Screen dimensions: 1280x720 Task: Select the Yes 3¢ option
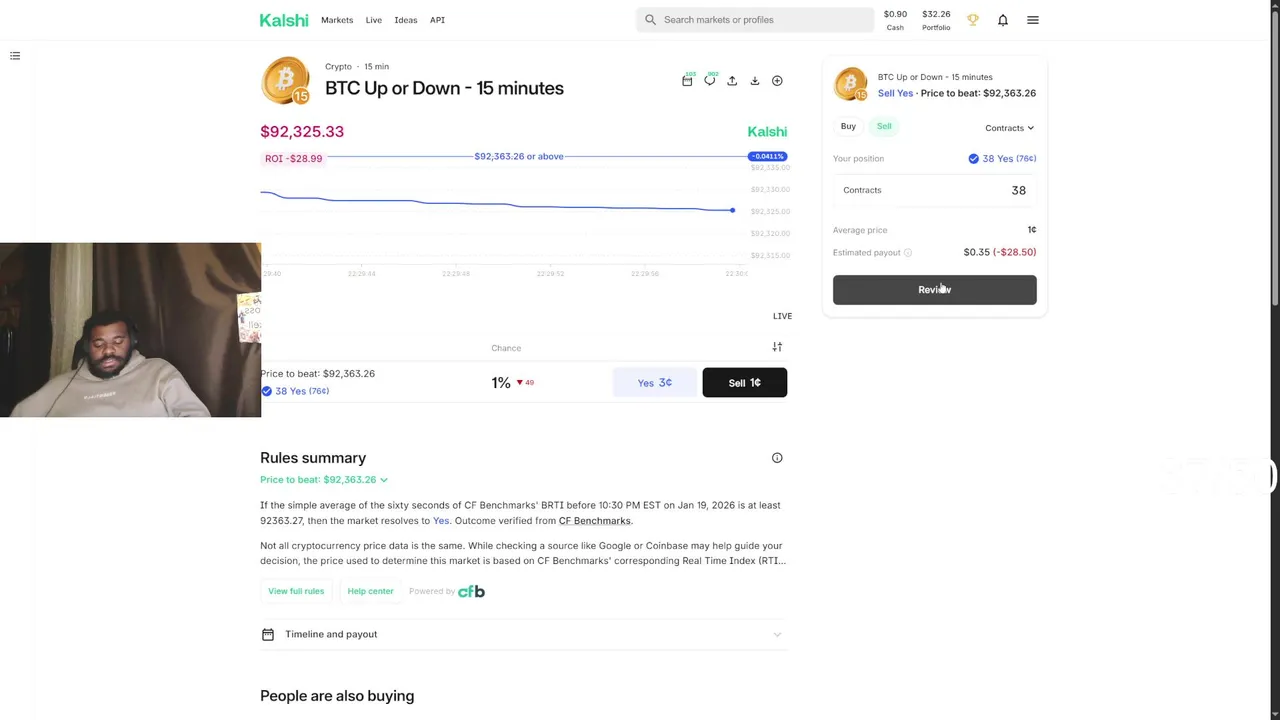pos(655,383)
